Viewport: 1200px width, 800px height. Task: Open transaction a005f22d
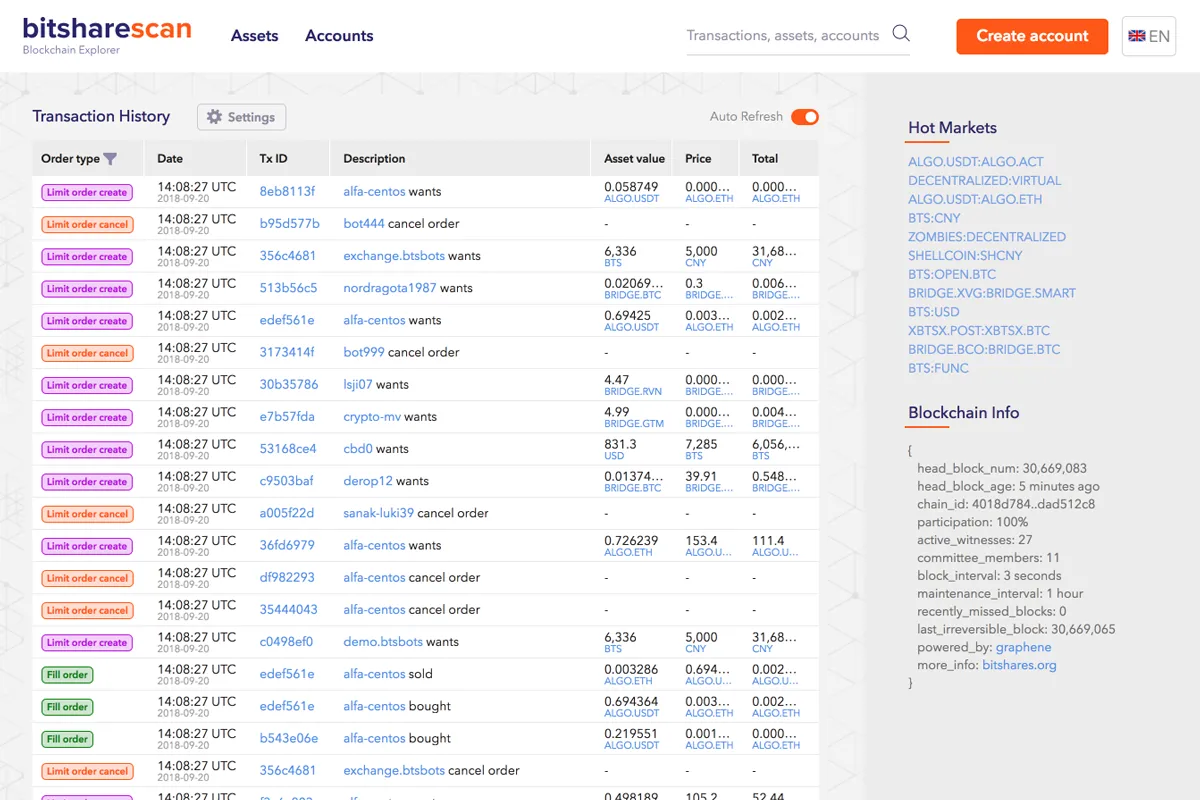click(x=287, y=513)
